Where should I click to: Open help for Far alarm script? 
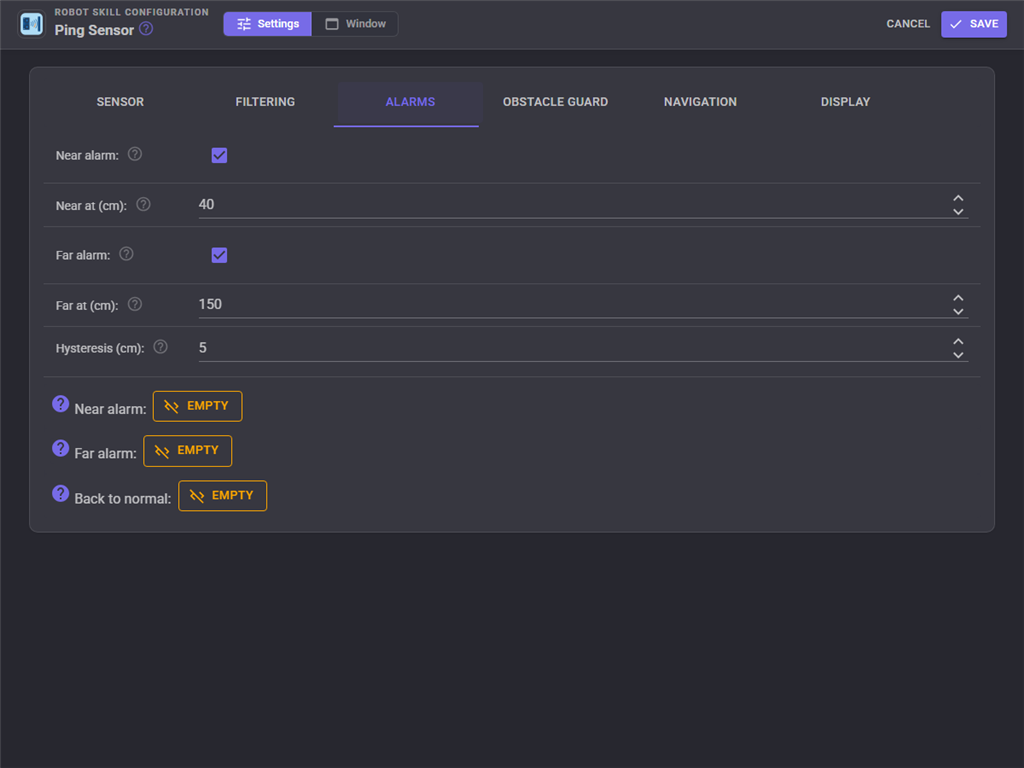tap(60, 449)
